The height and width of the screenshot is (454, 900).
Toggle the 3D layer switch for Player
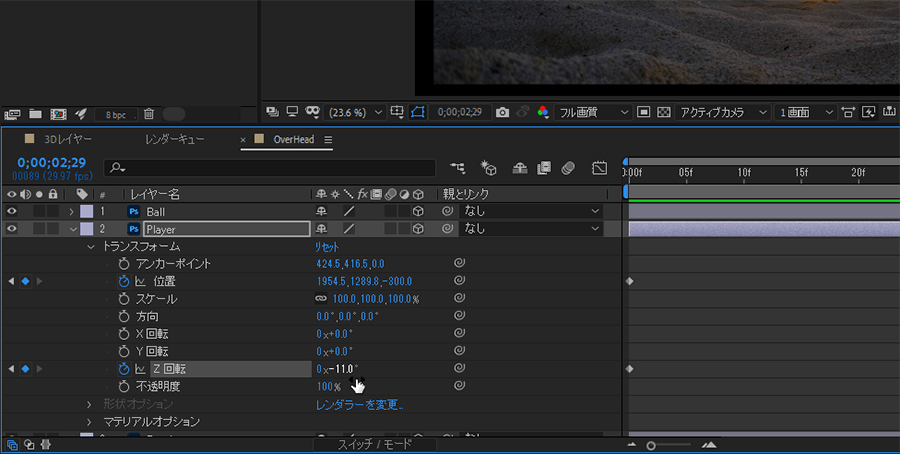[418, 229]
